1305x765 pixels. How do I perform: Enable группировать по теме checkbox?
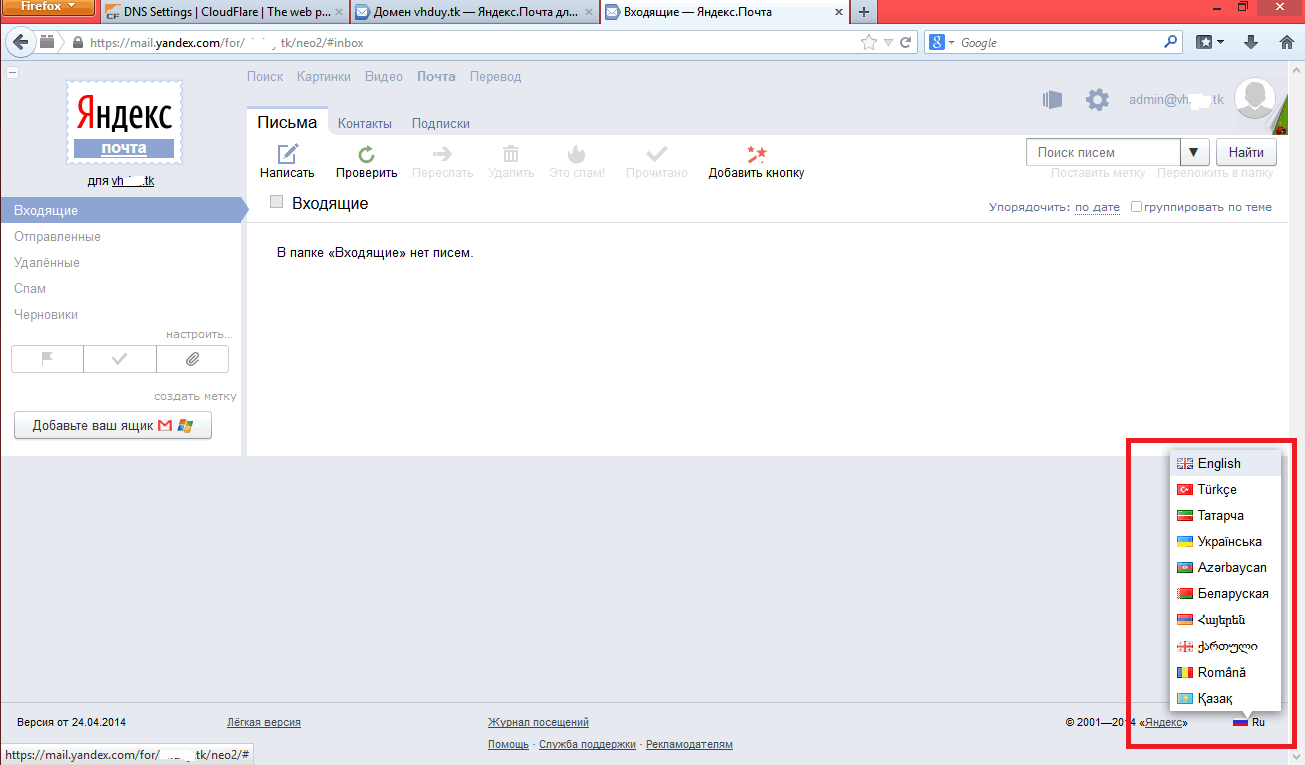[x=1136, y=207]
